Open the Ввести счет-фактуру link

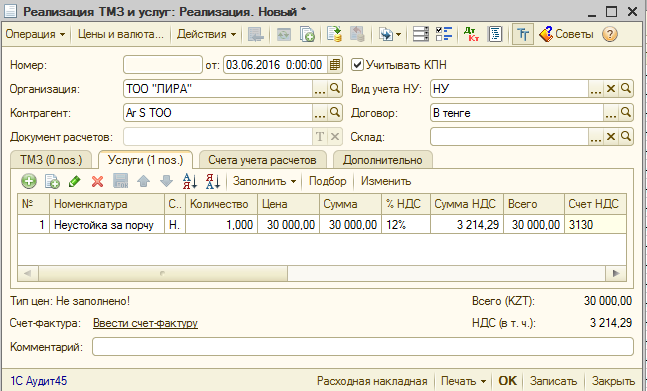[145, 323]
